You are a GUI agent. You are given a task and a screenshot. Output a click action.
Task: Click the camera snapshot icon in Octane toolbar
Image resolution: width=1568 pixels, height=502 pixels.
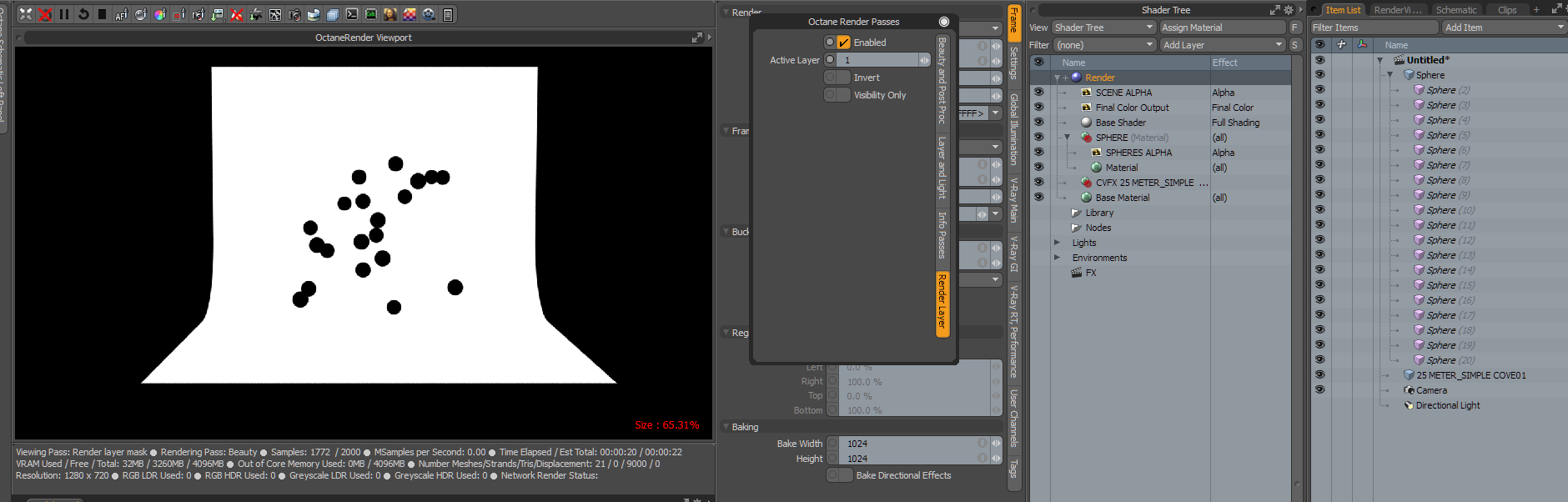294,14
